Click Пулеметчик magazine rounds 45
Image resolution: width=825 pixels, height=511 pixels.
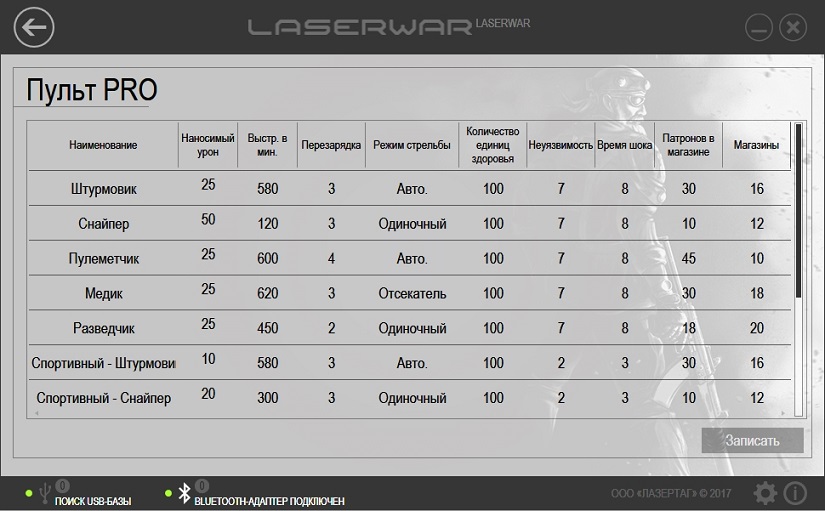click(x=688, y=258)
